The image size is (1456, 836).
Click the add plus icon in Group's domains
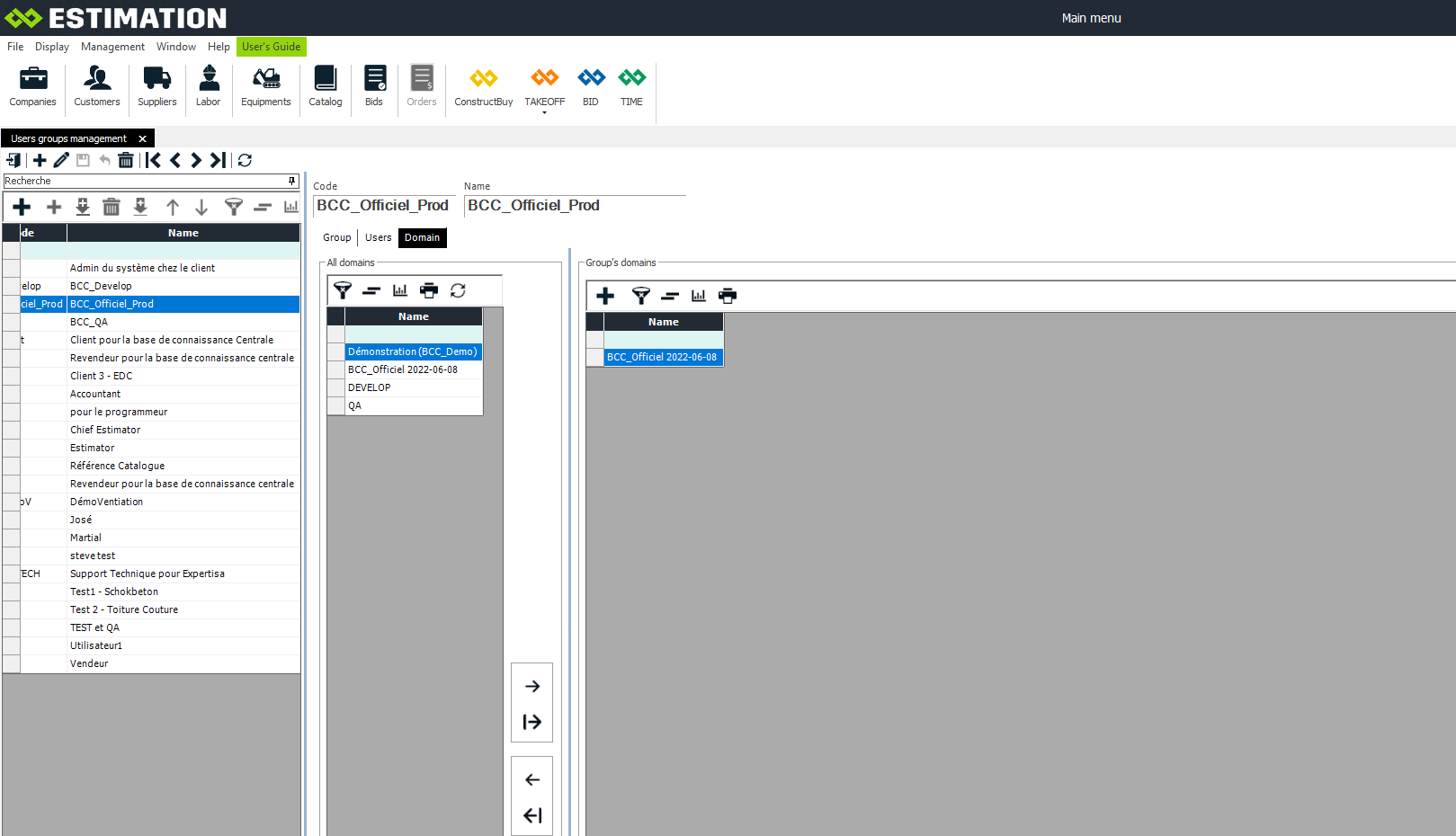click(x=605, y=296)
